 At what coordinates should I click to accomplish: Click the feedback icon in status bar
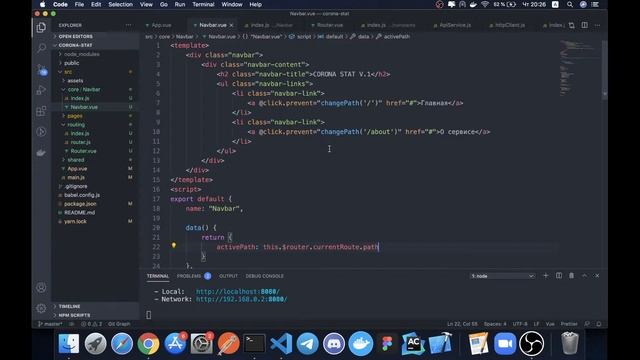(x=587, y=324)
